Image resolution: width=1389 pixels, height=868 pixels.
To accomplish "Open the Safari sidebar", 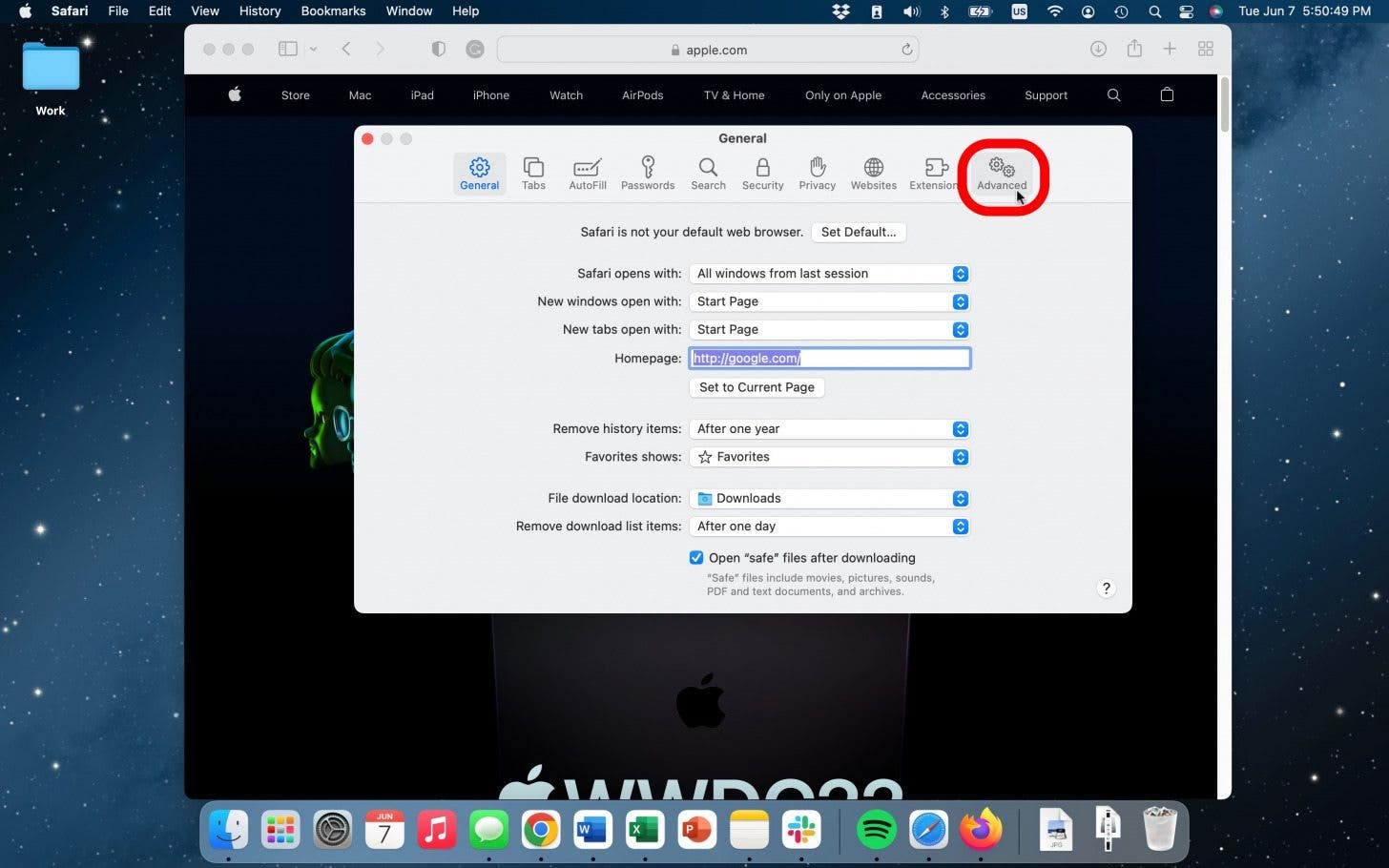I will [287, 50].
